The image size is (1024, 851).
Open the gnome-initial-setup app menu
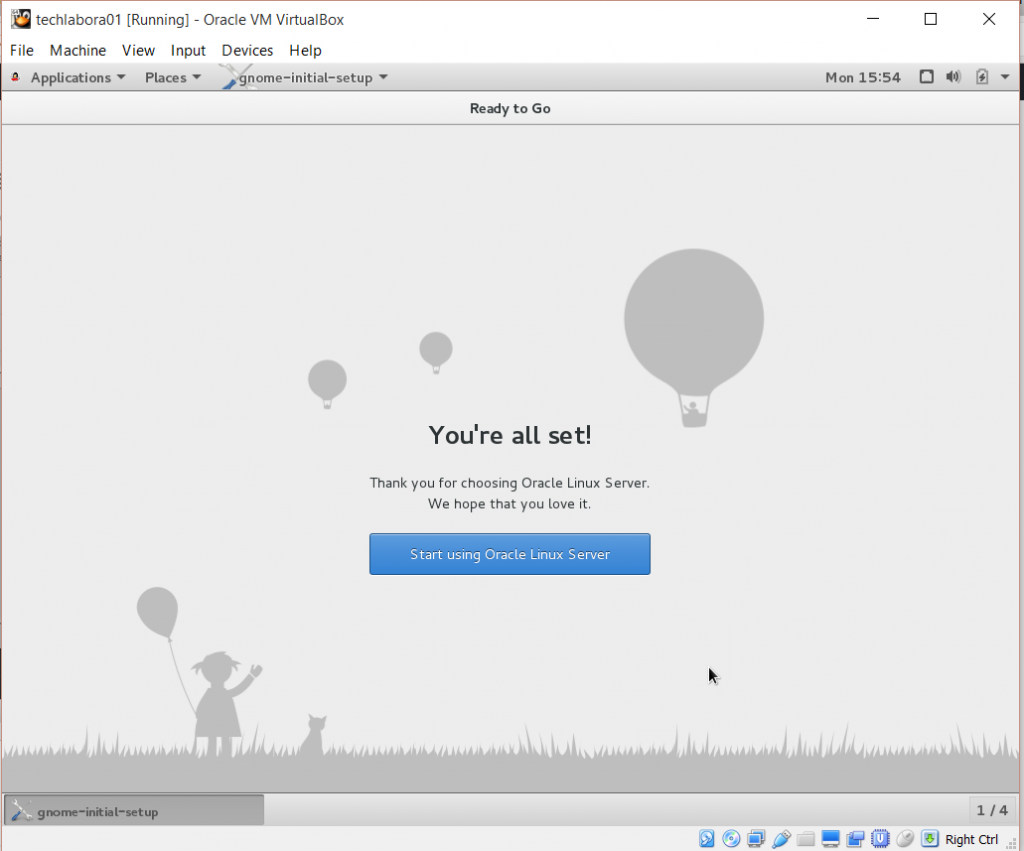pyautogui.click(x=312, y=77)
